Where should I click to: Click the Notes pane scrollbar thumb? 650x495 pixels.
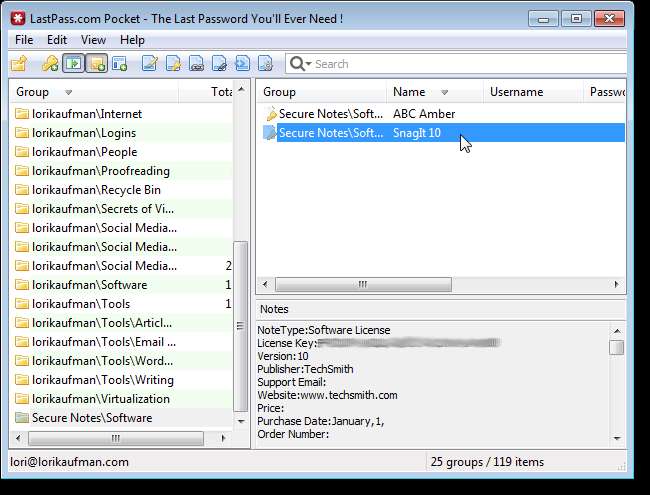point(617,347)
